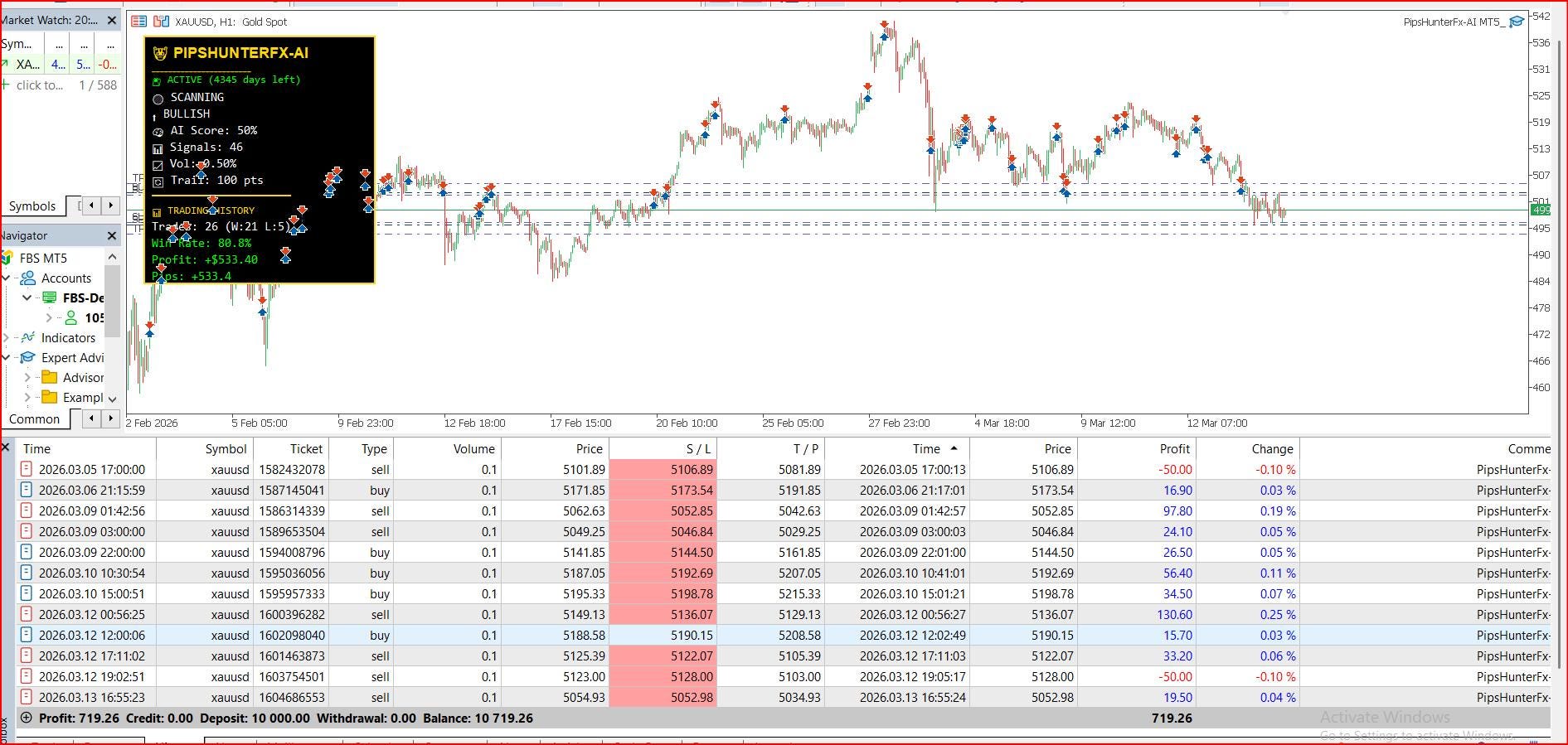Expand the Examples folder node

coord(27,397)
